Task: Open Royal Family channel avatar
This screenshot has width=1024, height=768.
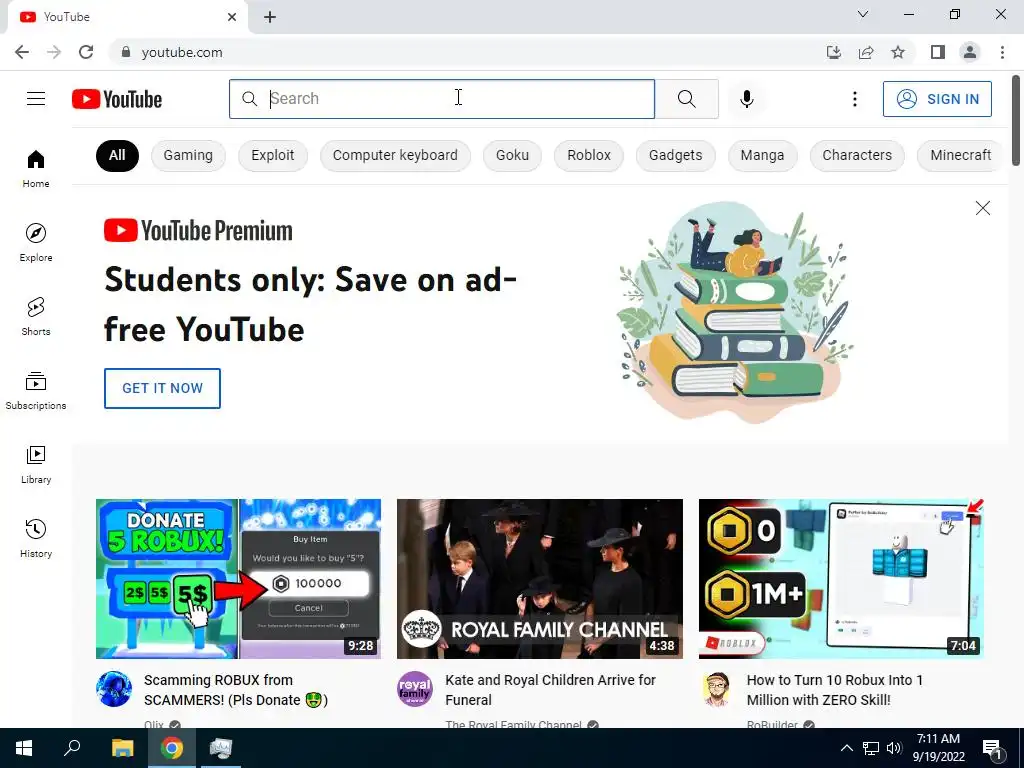Action: click(x=415, y=688)
